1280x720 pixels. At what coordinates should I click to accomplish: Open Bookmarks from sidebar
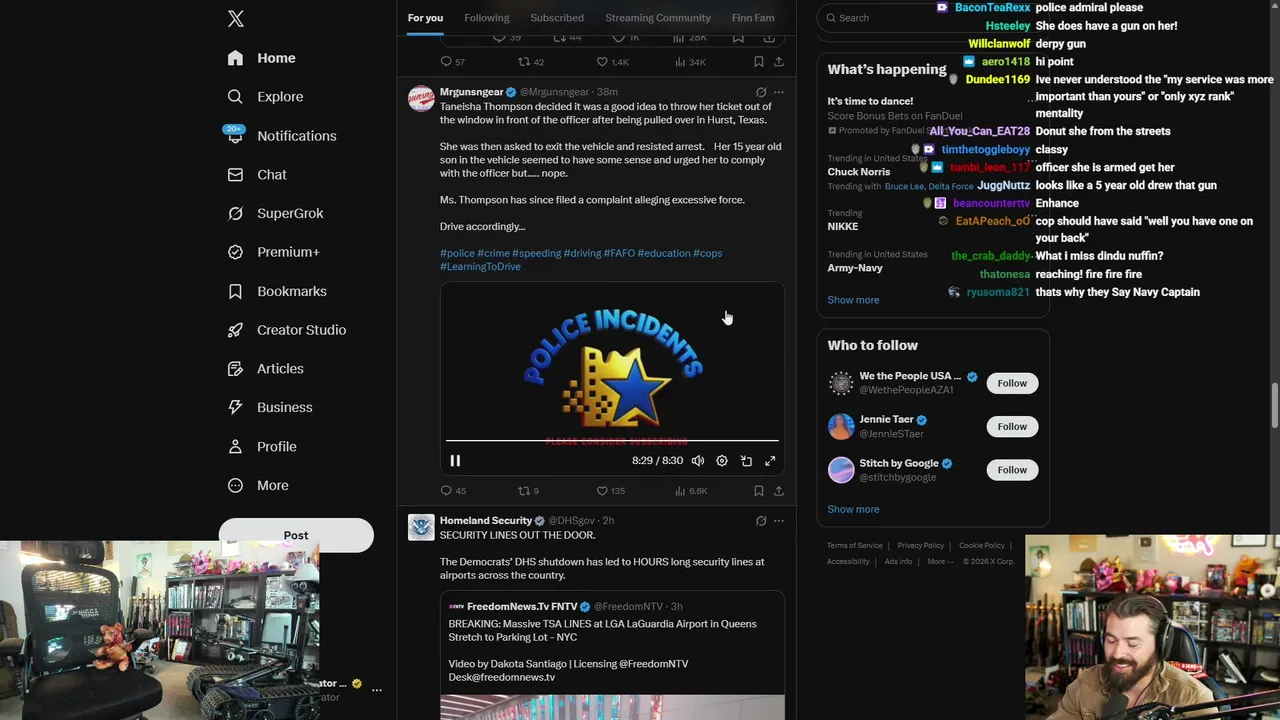276,291
